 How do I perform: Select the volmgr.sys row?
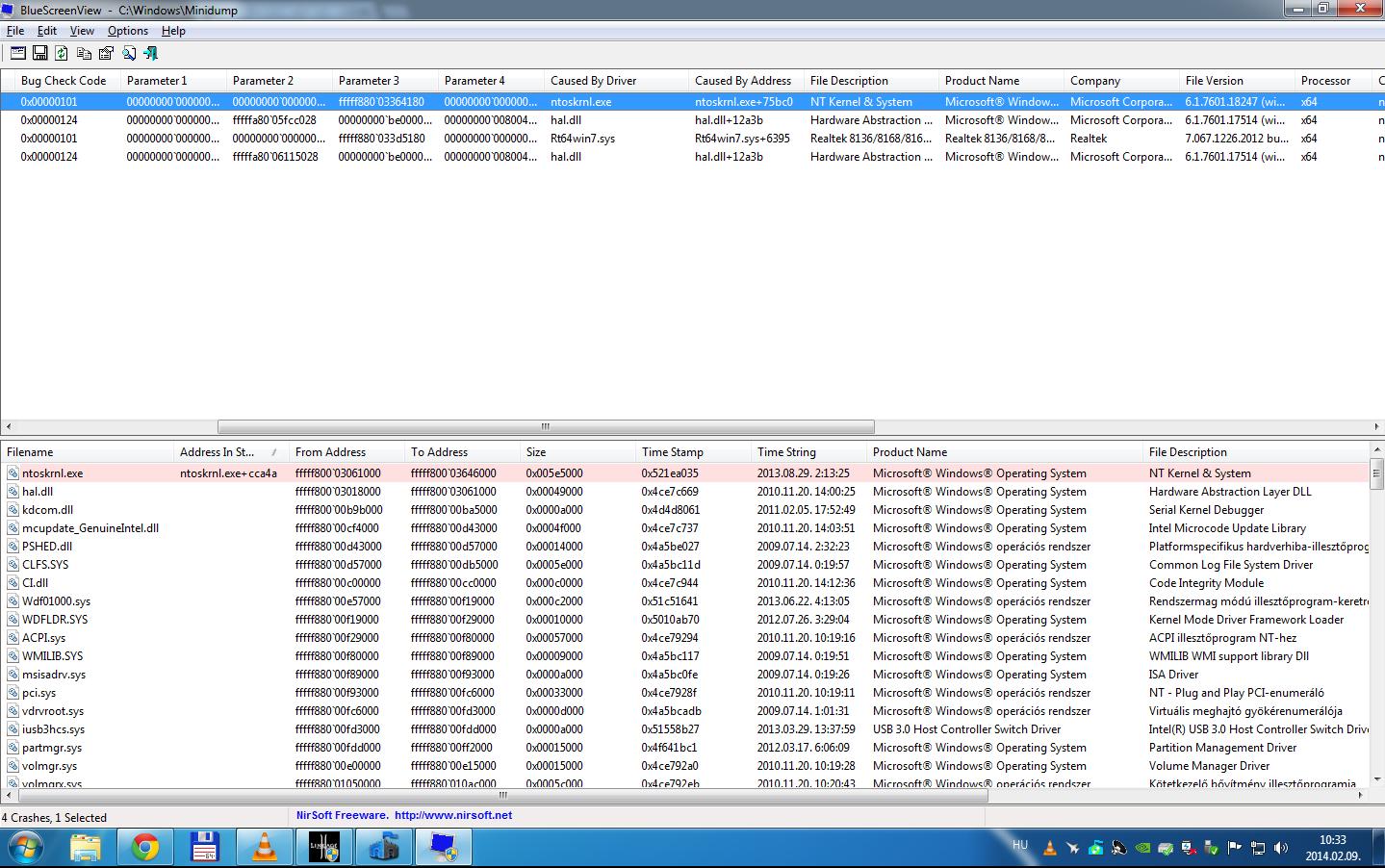[x=684, y=766]
